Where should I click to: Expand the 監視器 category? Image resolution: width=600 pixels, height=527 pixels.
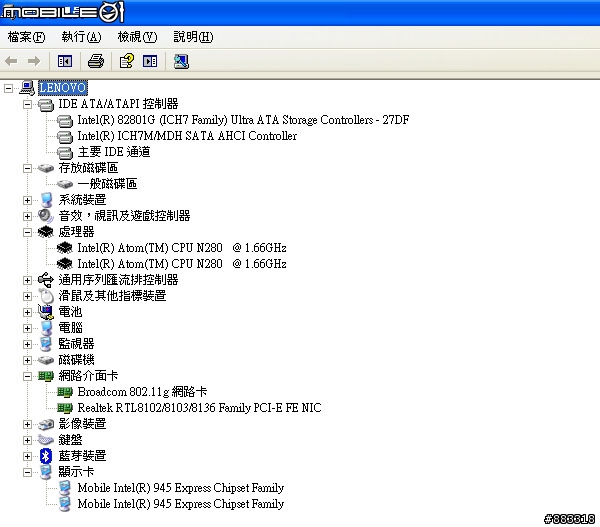(x=27, y=344)
